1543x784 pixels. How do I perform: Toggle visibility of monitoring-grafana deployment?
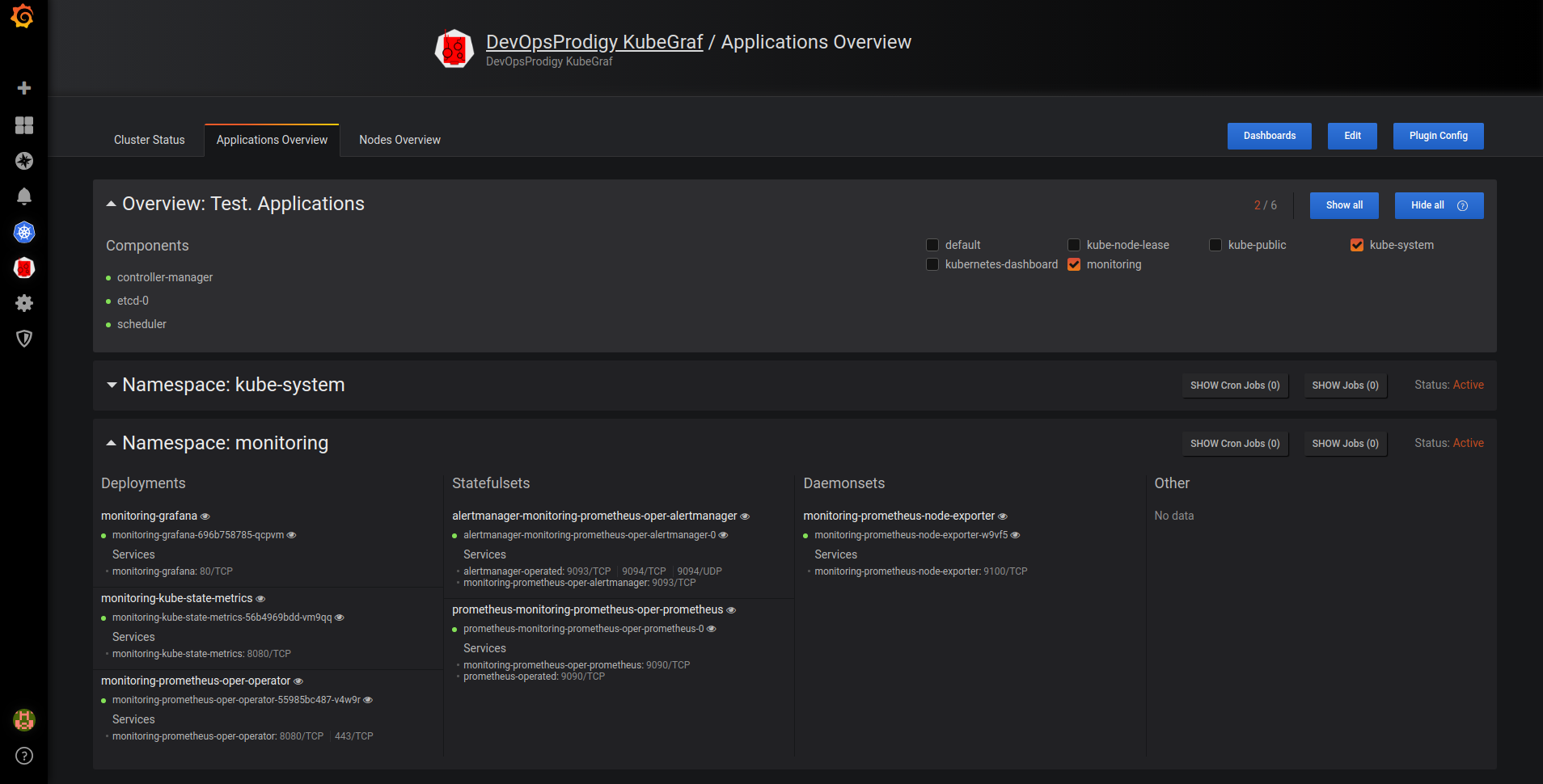[205, 516]
